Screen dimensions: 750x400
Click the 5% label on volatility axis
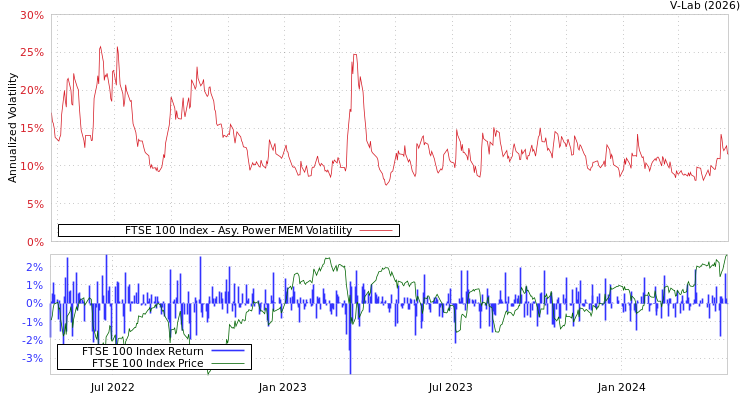(34, 204)
